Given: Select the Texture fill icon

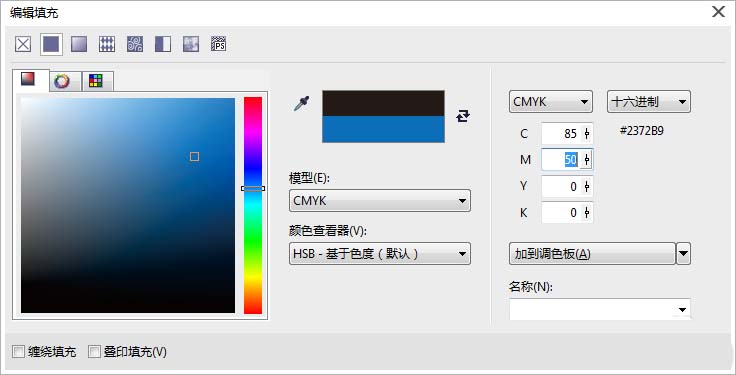Looking at the screenshot, I should 191,45.
